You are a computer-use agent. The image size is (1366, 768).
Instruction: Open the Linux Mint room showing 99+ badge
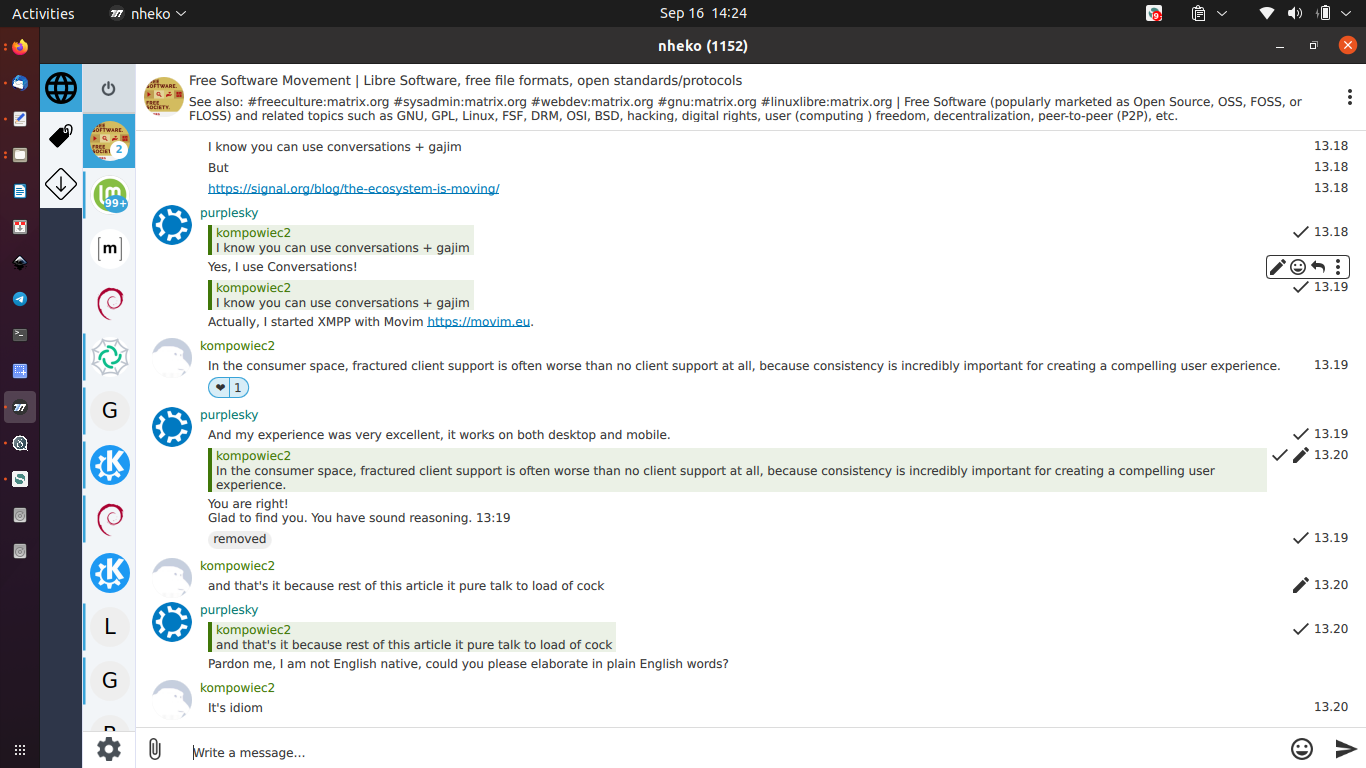pos(110,194)
